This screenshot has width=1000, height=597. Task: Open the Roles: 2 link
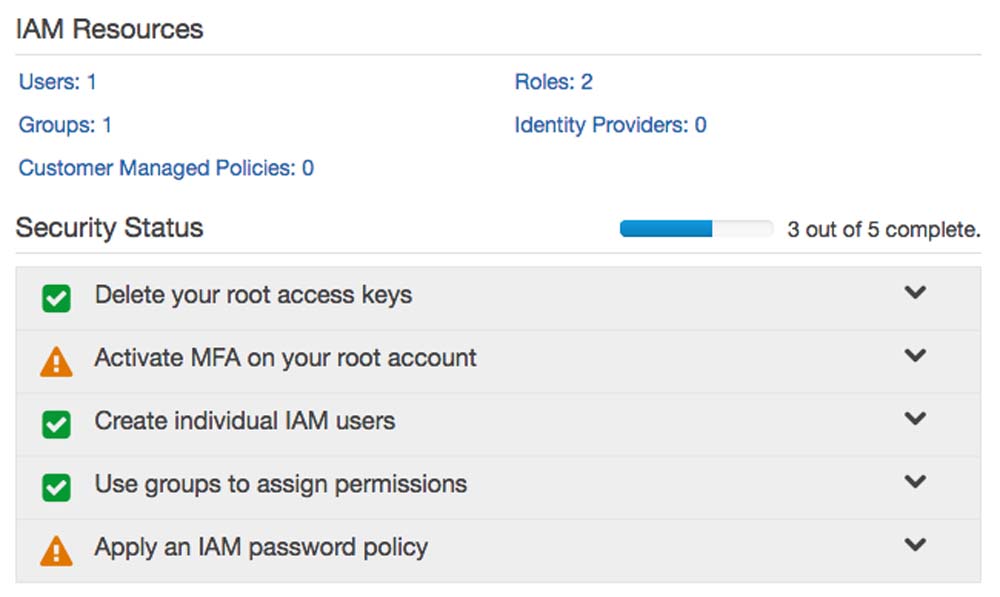[553, 82]
